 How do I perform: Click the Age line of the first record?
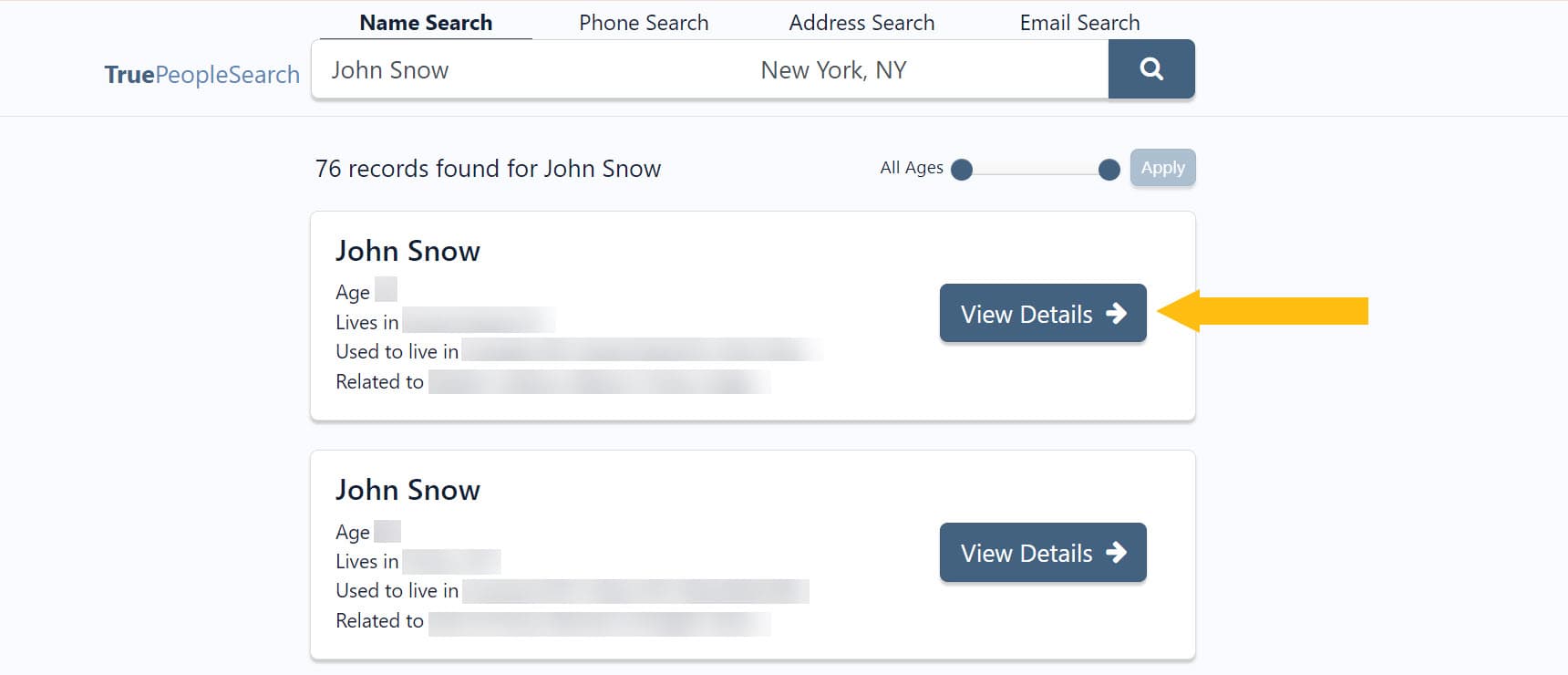pyautogui.click(x=365, y=292)
